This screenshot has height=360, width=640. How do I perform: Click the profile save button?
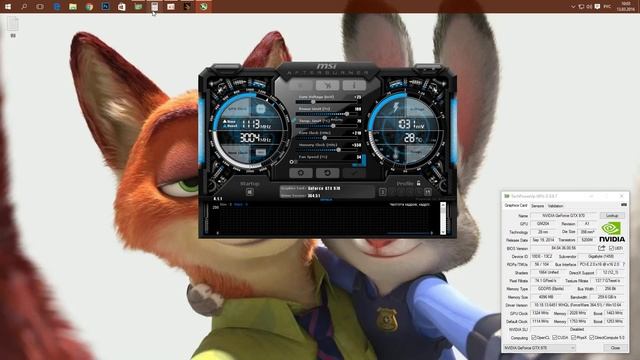click(427, 192)
